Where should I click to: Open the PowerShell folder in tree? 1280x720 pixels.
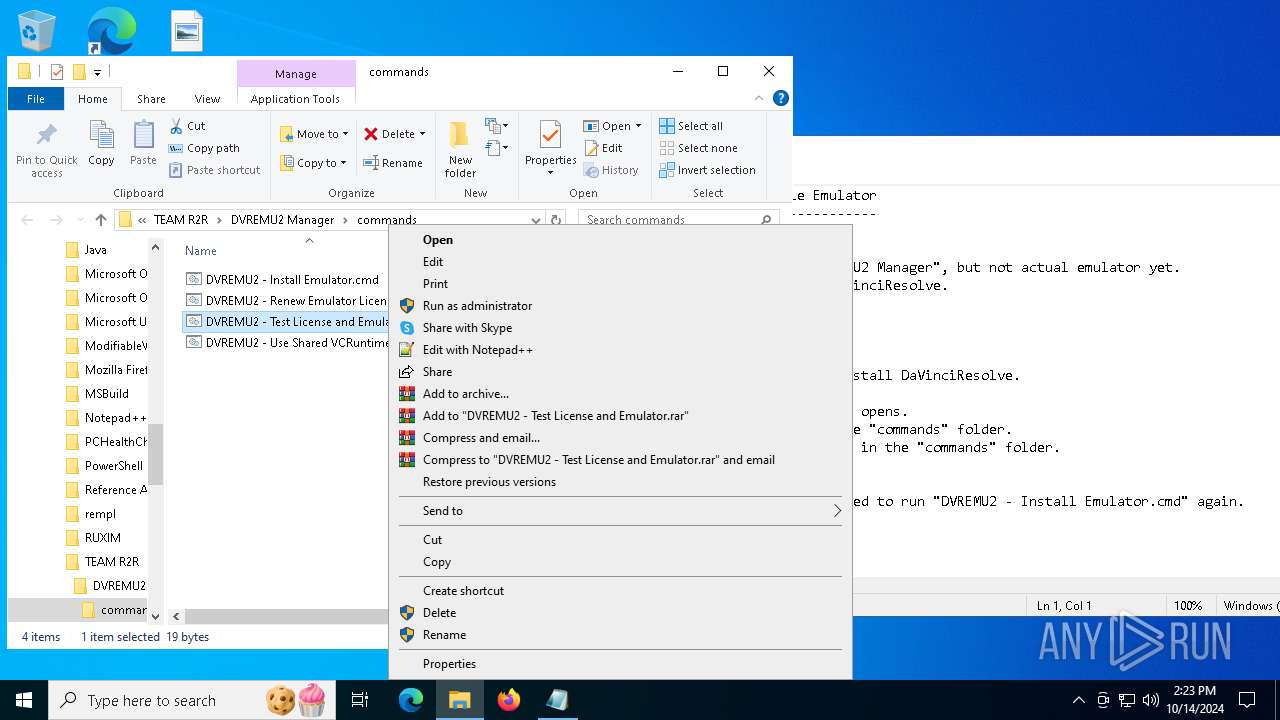coord(106,466)
